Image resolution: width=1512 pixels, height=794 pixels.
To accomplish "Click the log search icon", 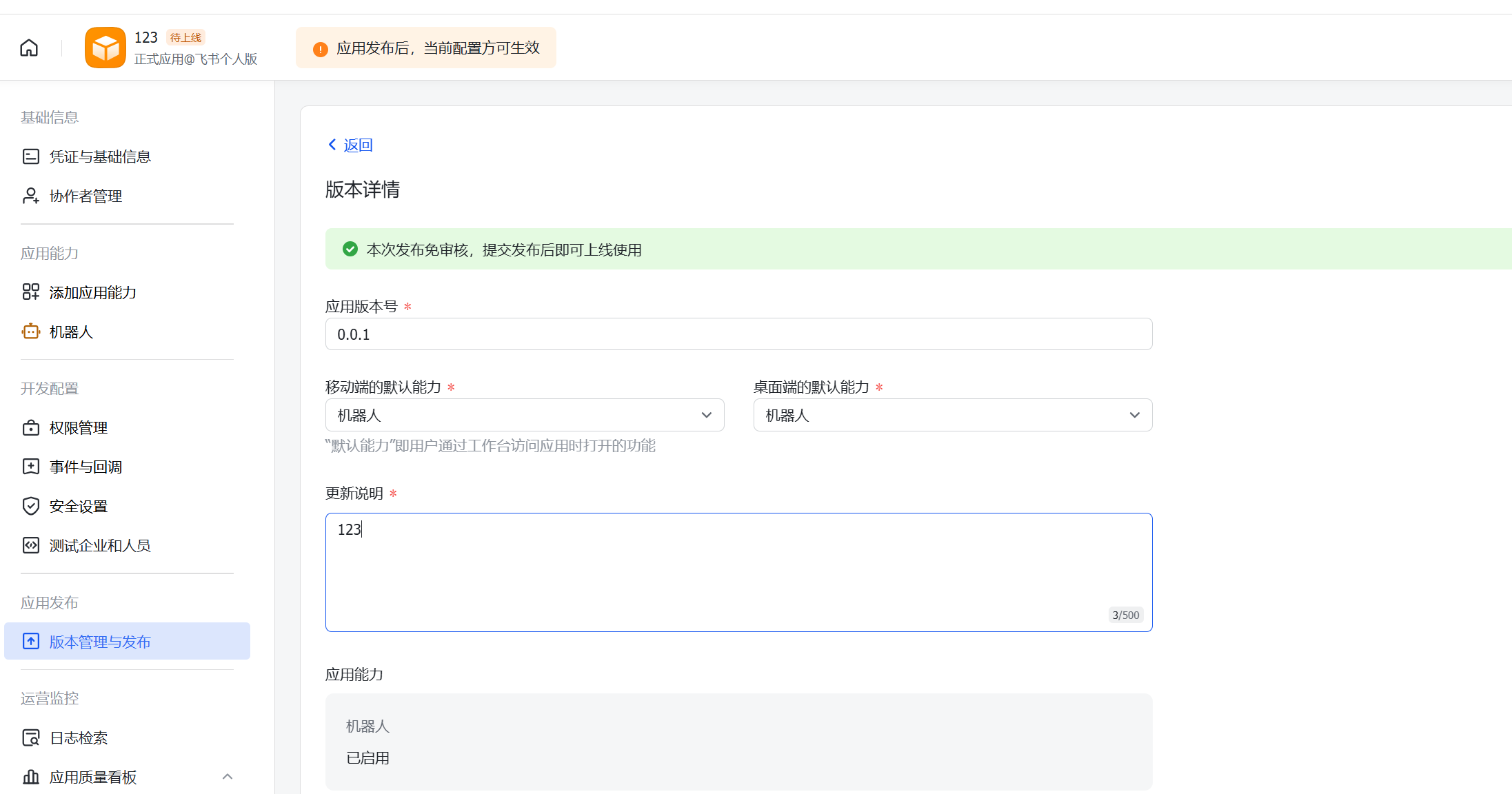I will (31, 737).
